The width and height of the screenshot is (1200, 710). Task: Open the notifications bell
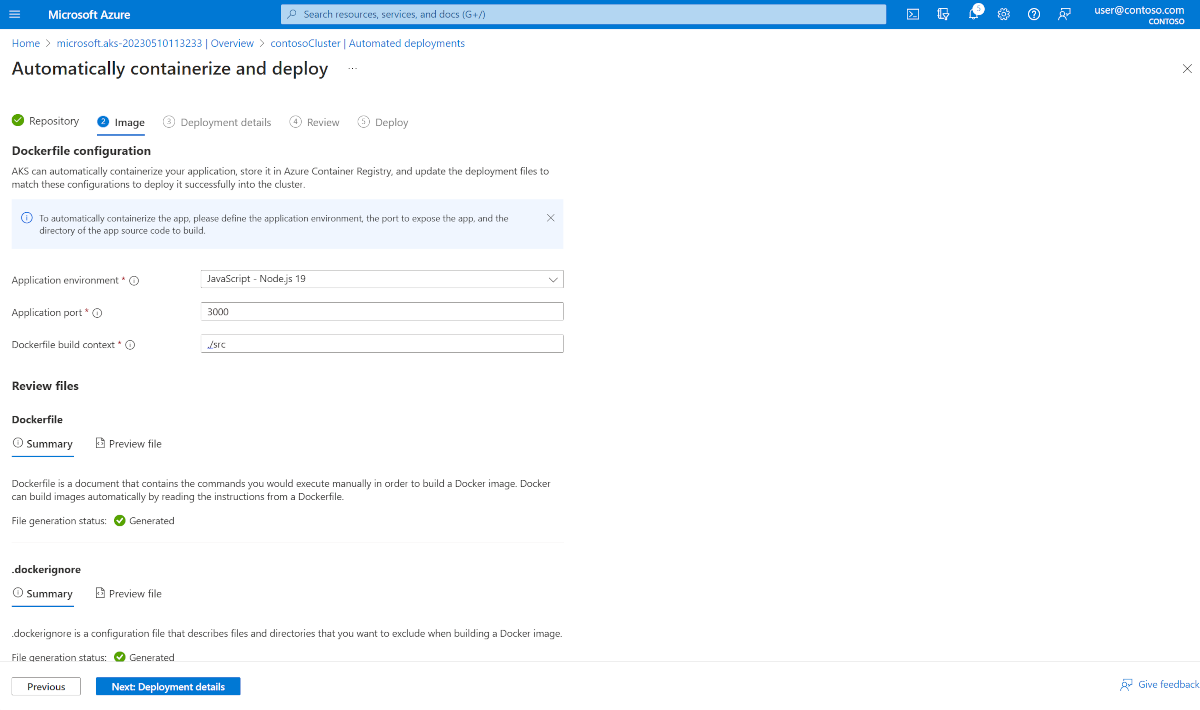(974, 13)
